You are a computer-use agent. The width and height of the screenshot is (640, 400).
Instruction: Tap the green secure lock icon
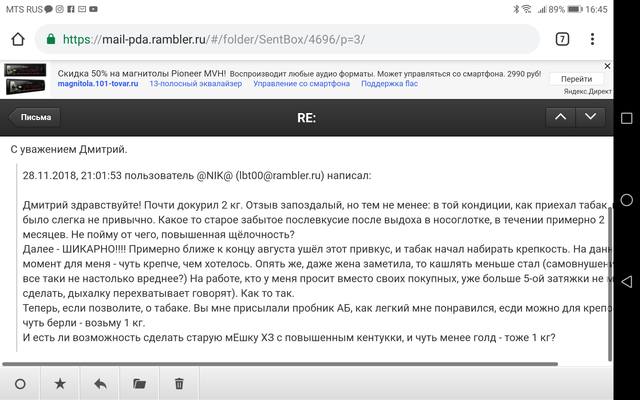coord(51,39)
